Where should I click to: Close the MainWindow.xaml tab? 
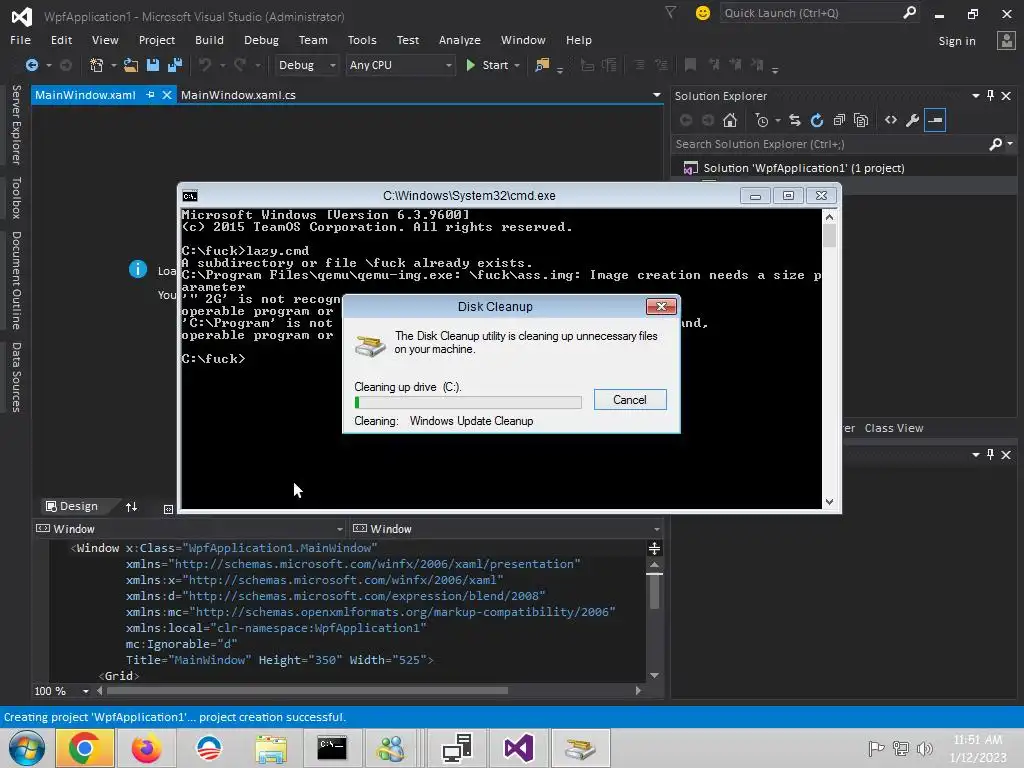tap(167, 95)
